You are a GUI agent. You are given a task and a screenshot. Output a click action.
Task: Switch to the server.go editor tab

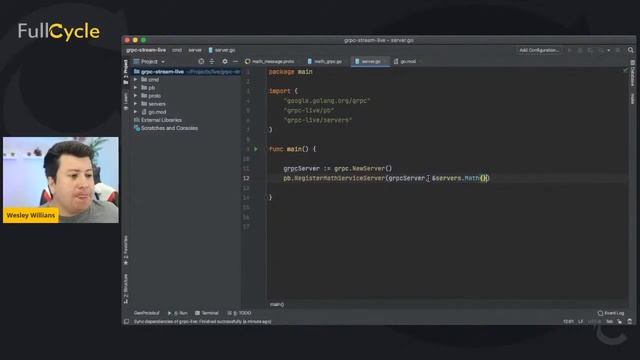(371, 61)
